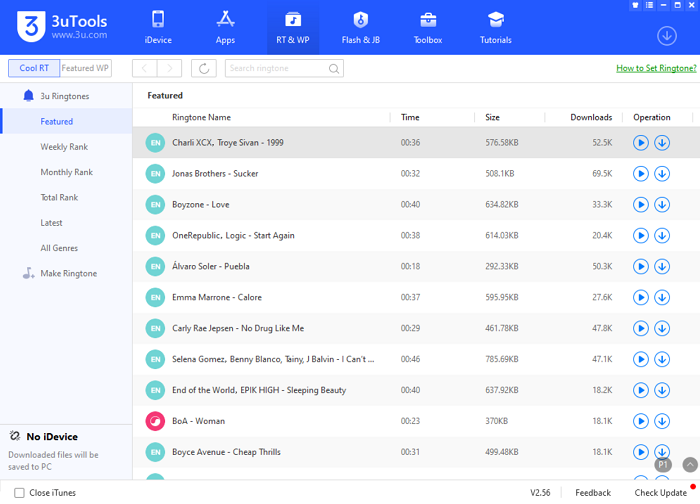Open the list menu icon in title bar

point(650,5)
